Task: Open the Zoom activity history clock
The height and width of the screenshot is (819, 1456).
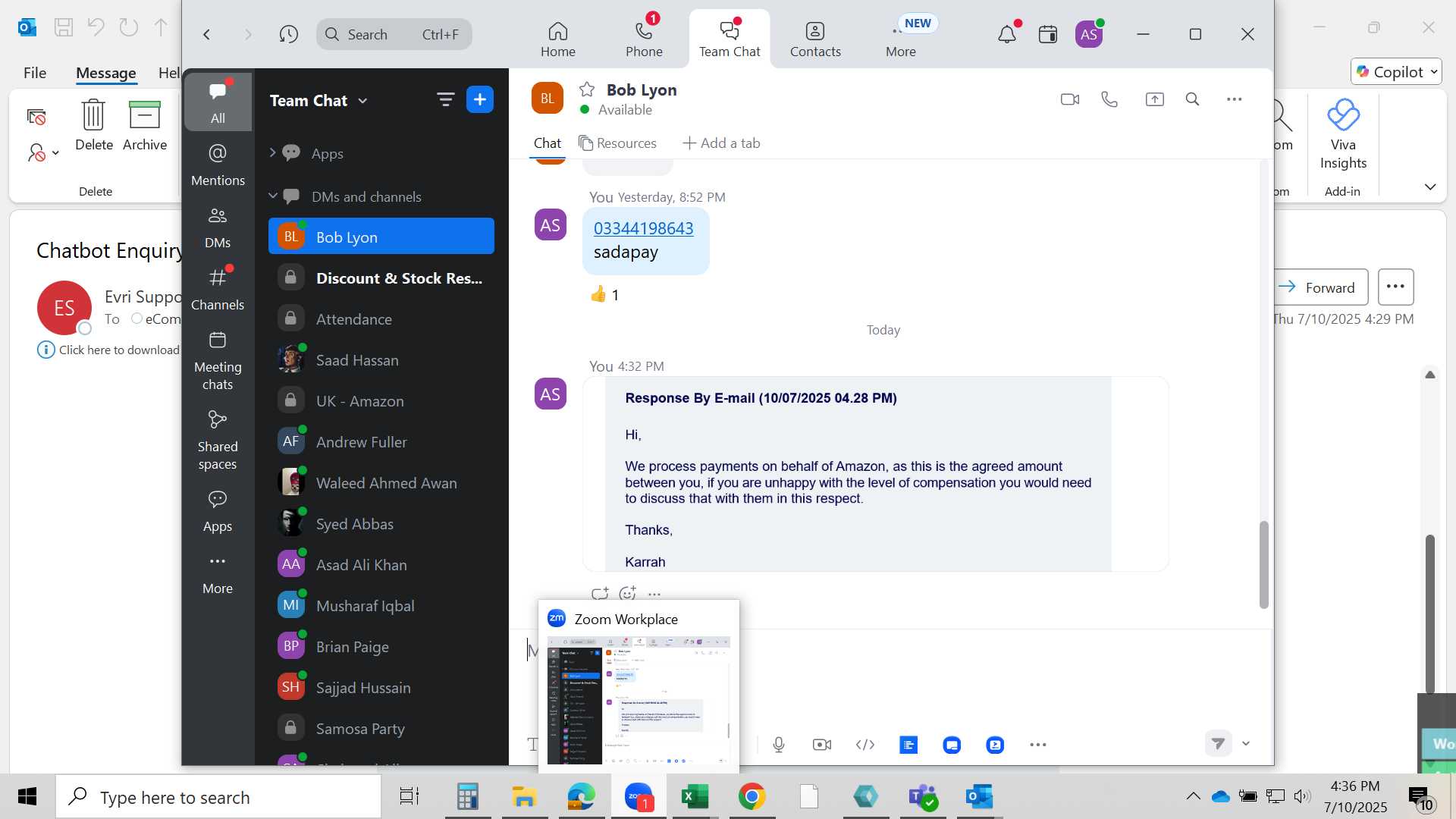Action: pyautogui.click(x=288, y=34)
